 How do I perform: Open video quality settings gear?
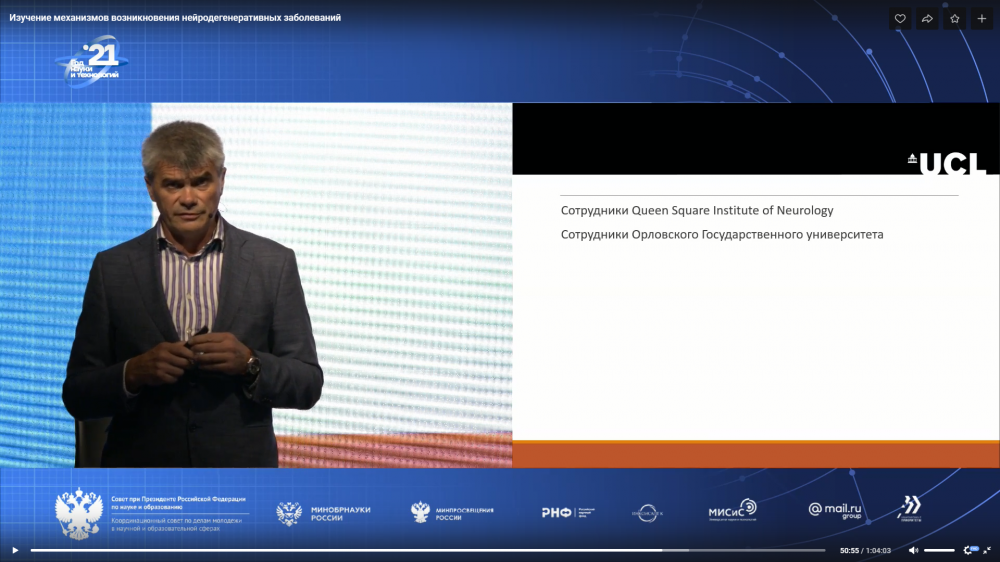click(x=968, y=550)
